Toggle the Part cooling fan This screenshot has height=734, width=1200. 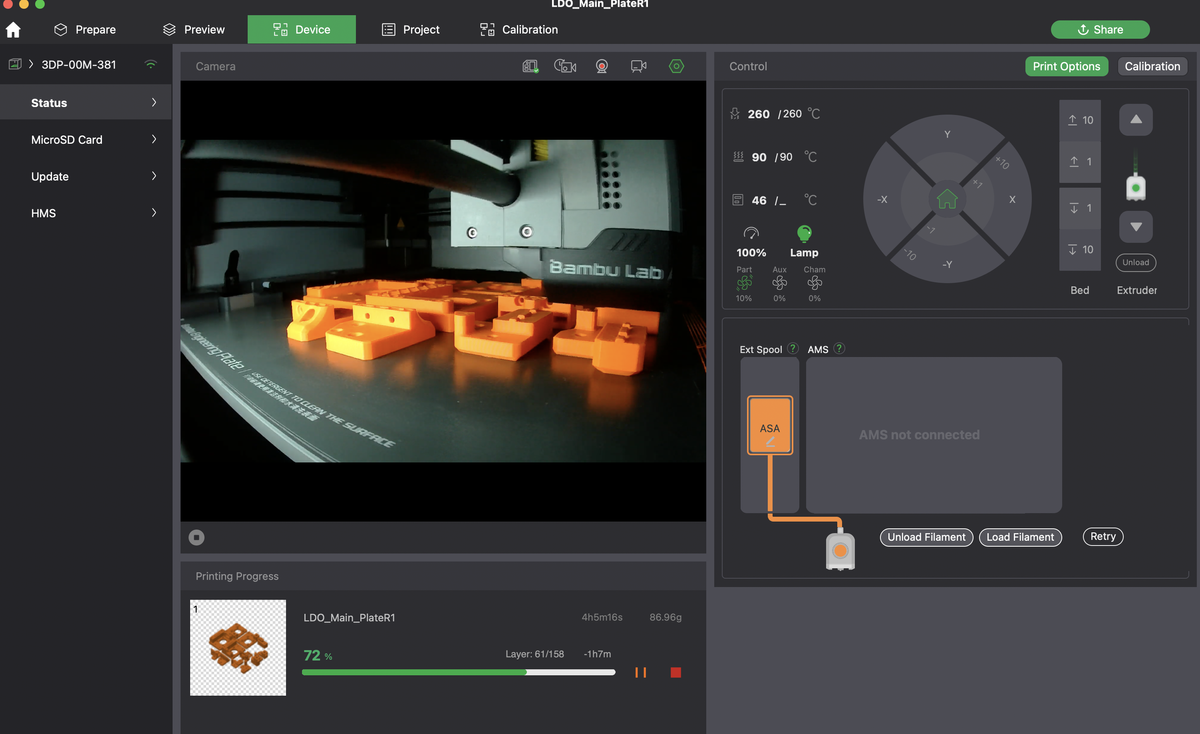coord(744,283)
